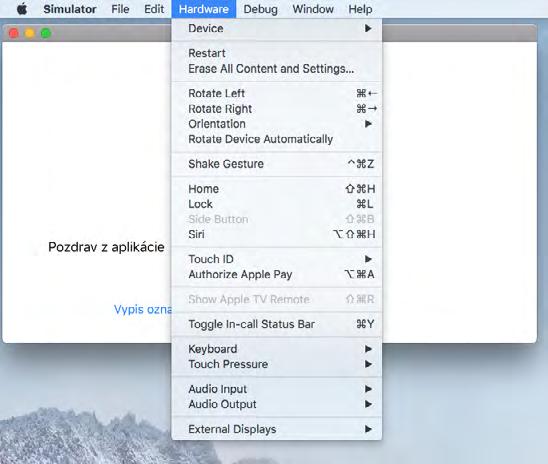Viewport: 548px width, 464px height.
Task: Open the Simulator application menu
Action: [70, 9]
